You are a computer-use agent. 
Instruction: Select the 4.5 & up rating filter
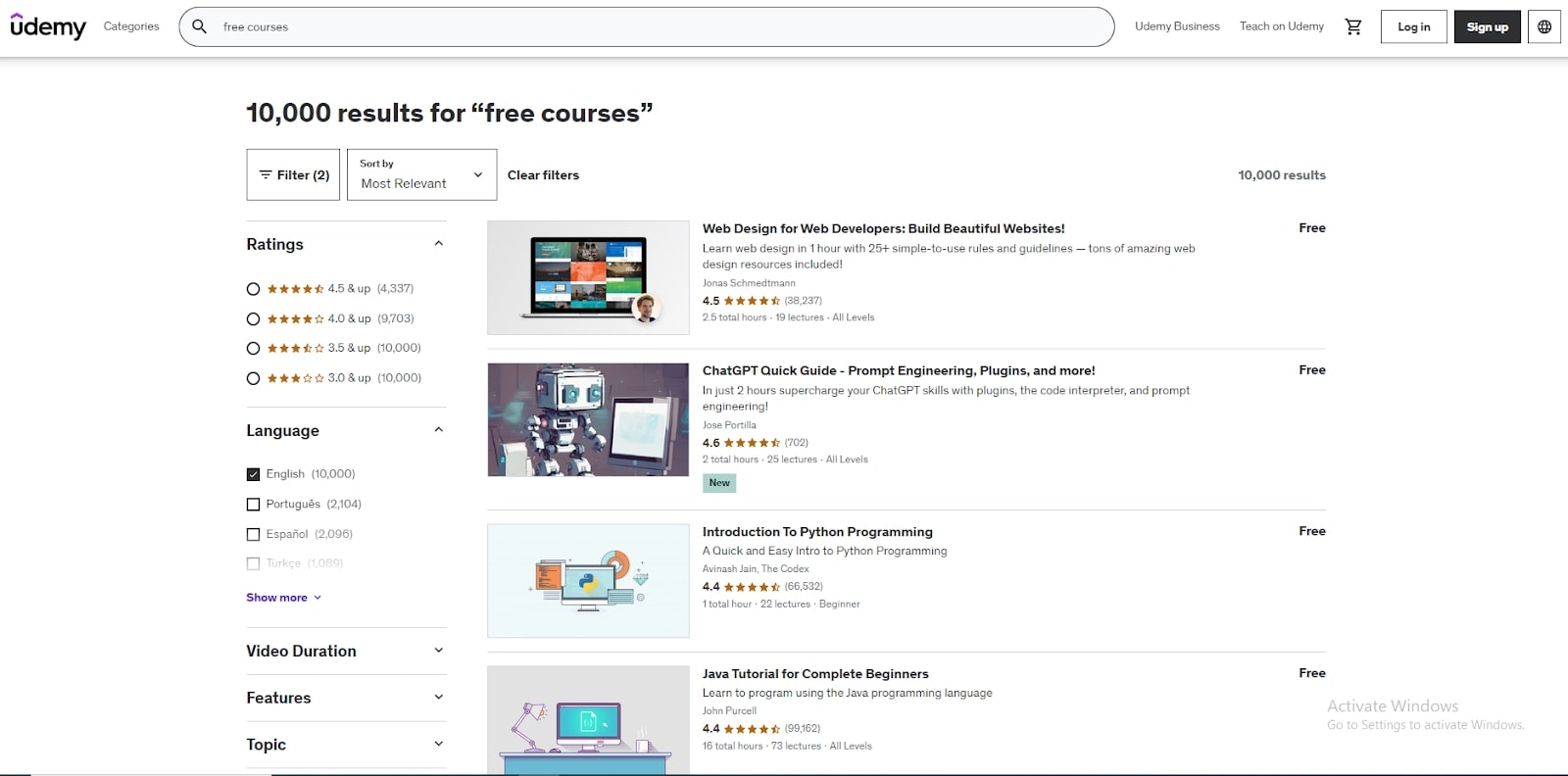coord(253,288)
